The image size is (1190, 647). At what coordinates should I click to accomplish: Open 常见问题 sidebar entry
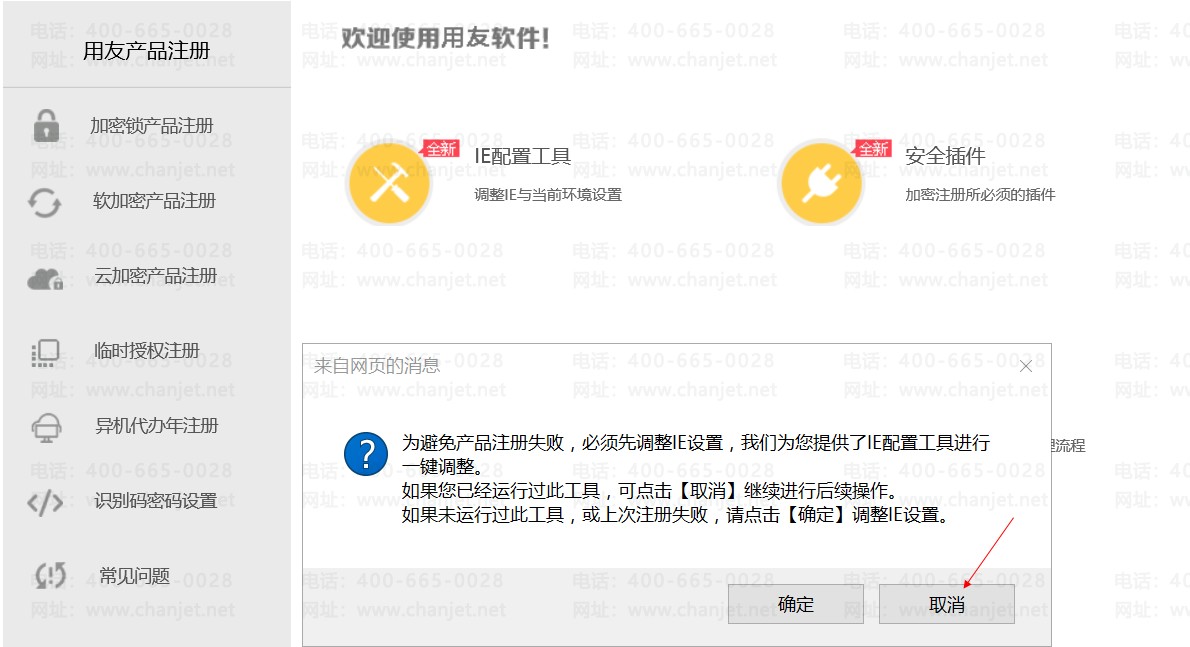134,576
